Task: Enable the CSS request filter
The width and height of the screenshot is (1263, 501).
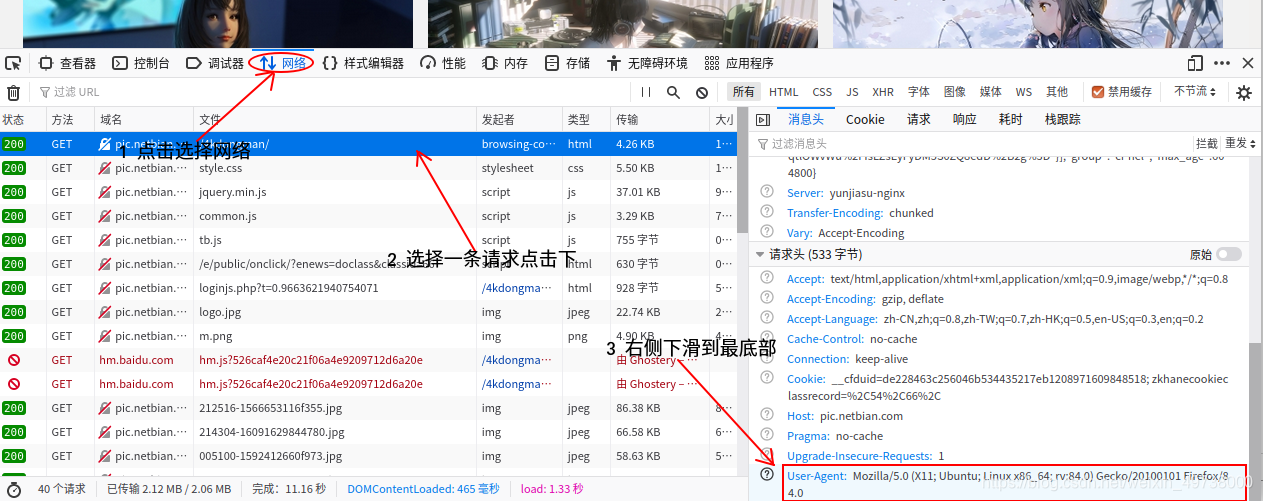Action: point(822,92)
